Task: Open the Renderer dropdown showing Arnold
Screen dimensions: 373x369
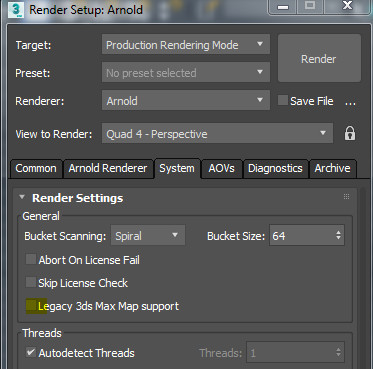Action: click(186, 101)
